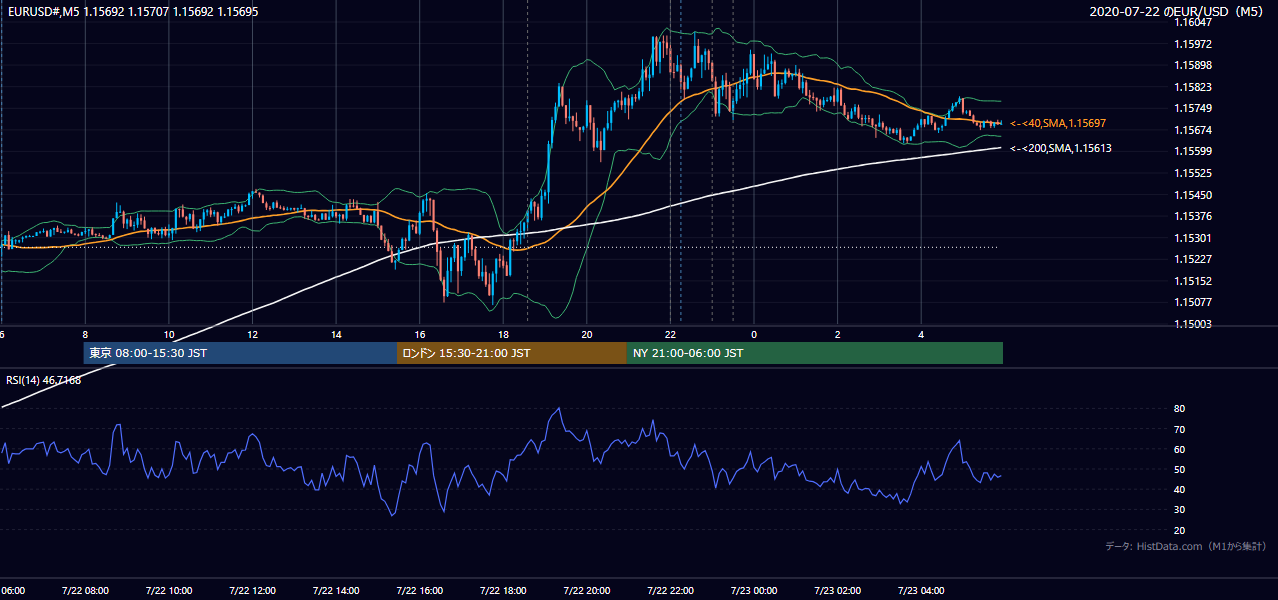Click the 7/22 16:00 date label
1278x600 pixels.
[x=420, y=591]
